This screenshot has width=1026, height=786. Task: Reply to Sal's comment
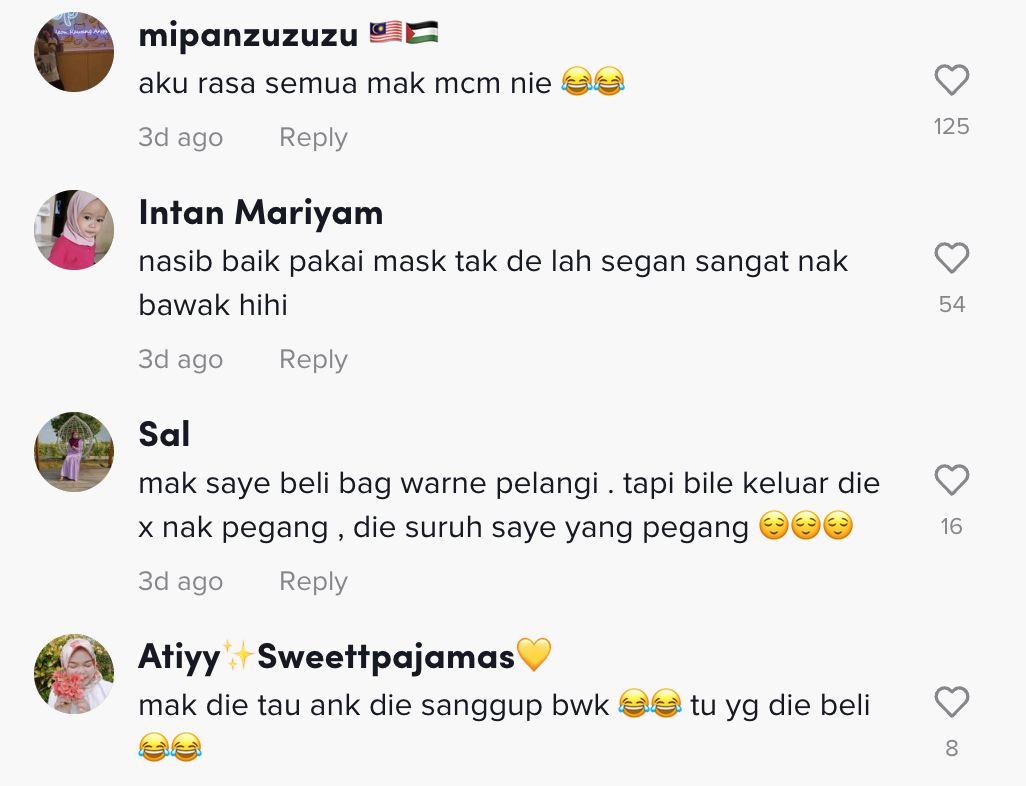click(x=313, y=581)
